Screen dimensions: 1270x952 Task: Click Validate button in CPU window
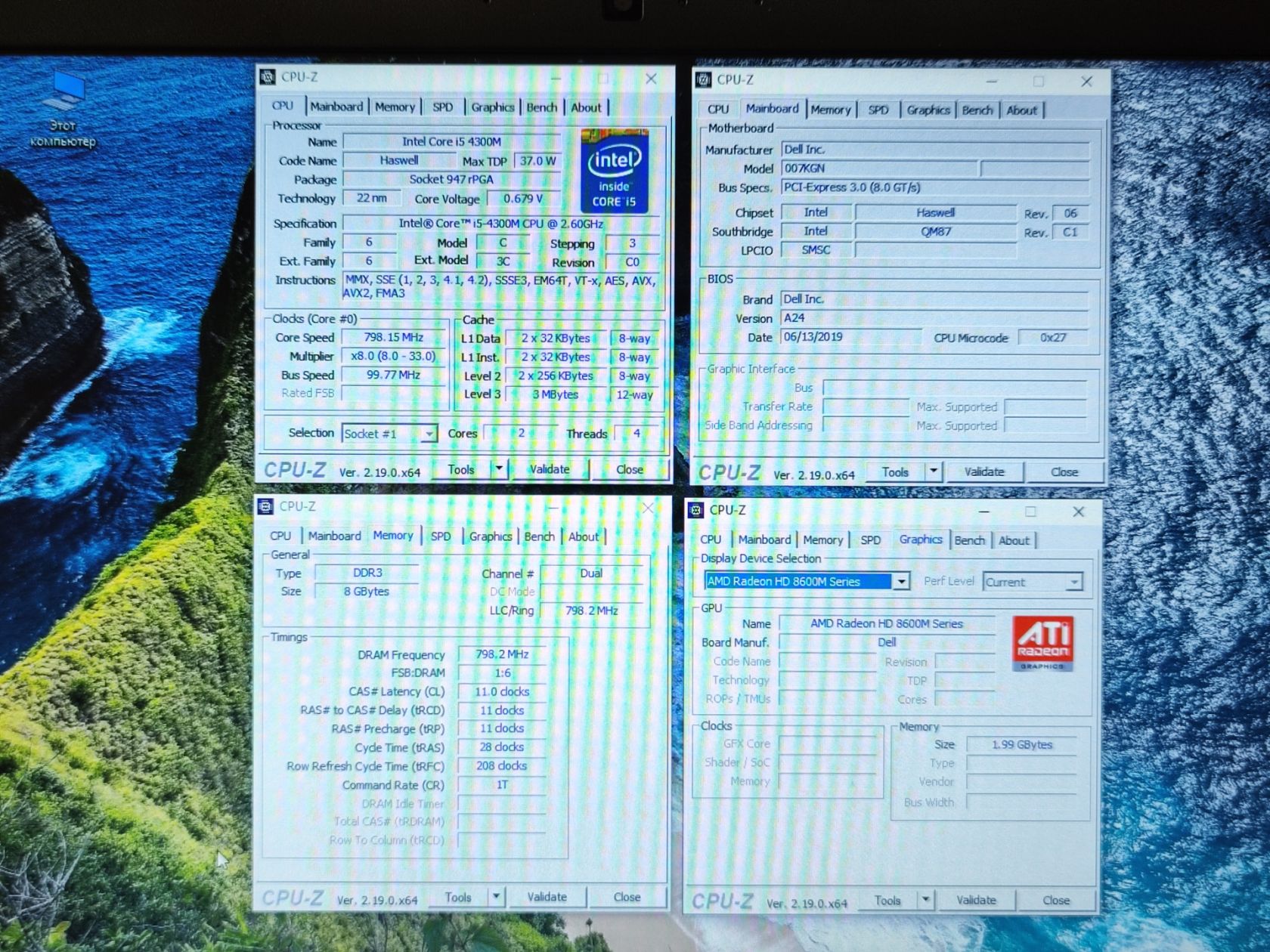tap(550, 469)
